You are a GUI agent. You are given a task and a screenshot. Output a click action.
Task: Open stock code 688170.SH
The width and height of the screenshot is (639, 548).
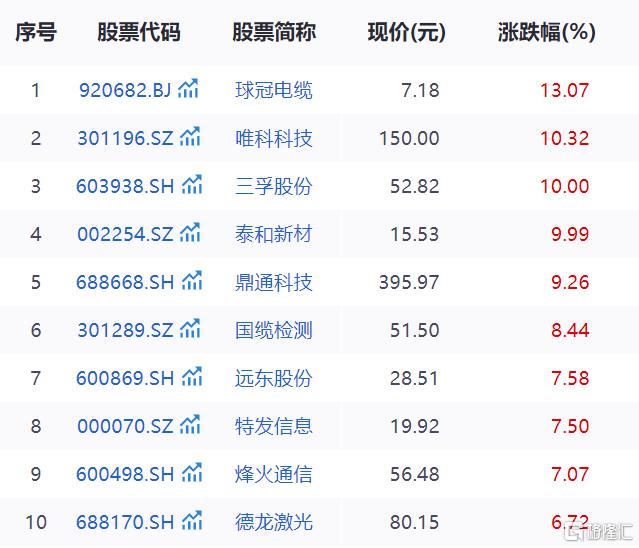tap(125, 522)
